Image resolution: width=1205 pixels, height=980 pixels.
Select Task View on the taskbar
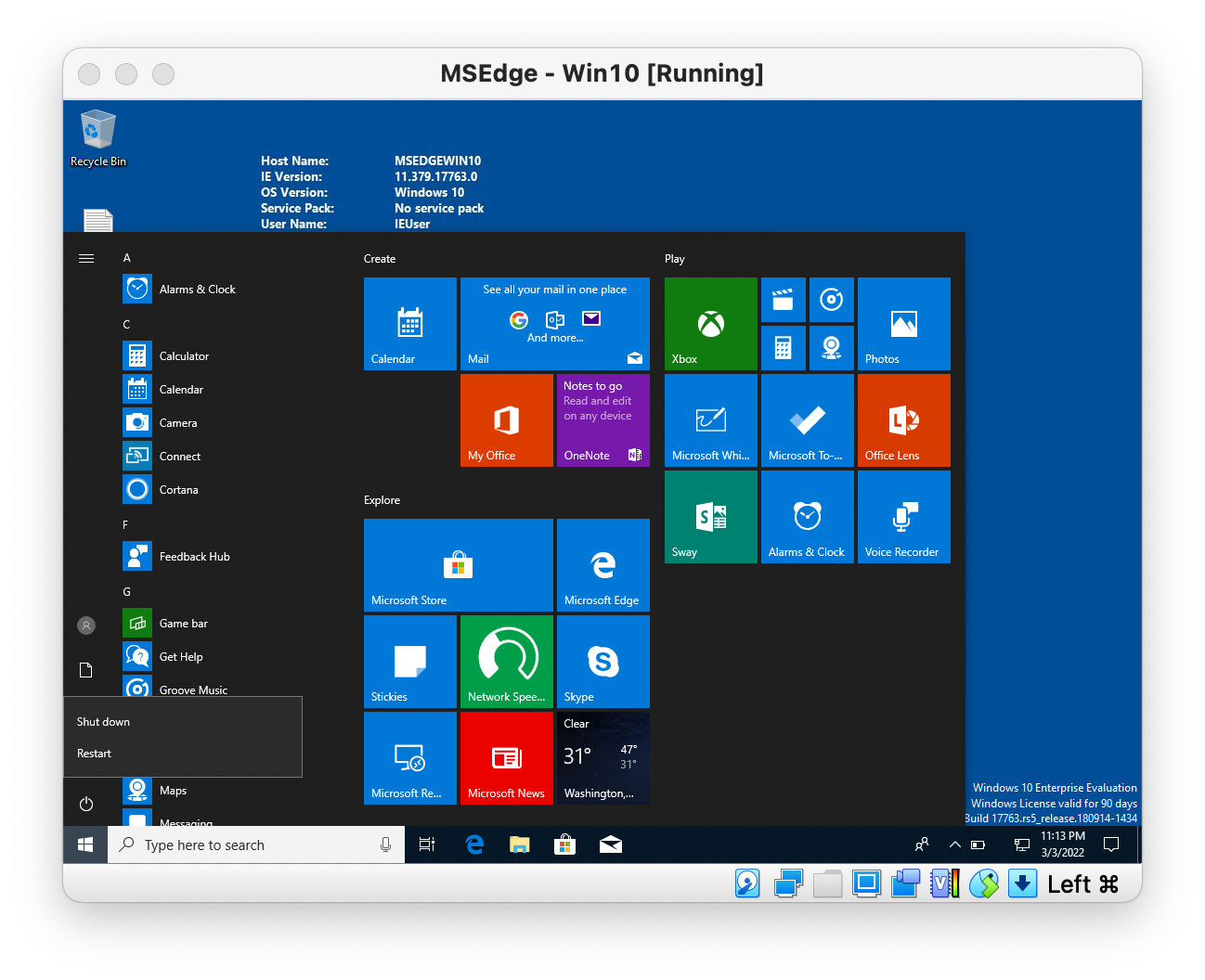(426, 845)
